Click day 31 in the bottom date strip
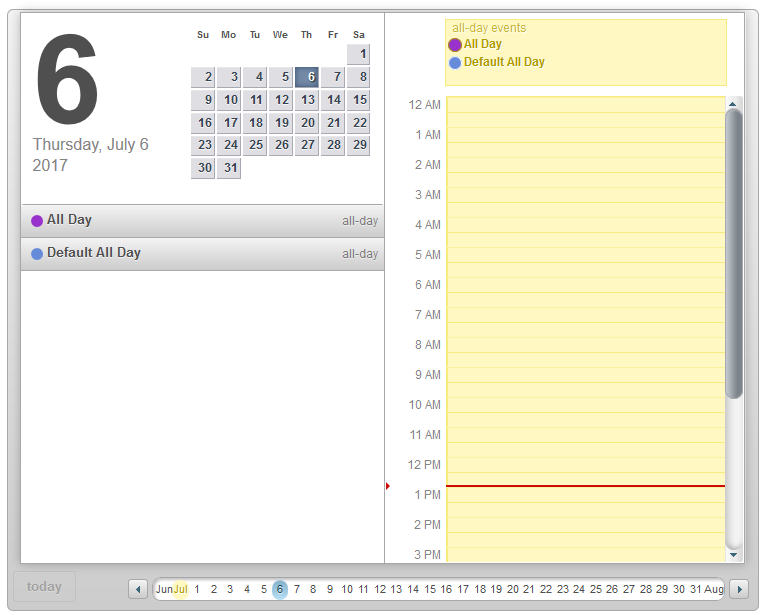The image size is (766, 615). tap(696, 589)
